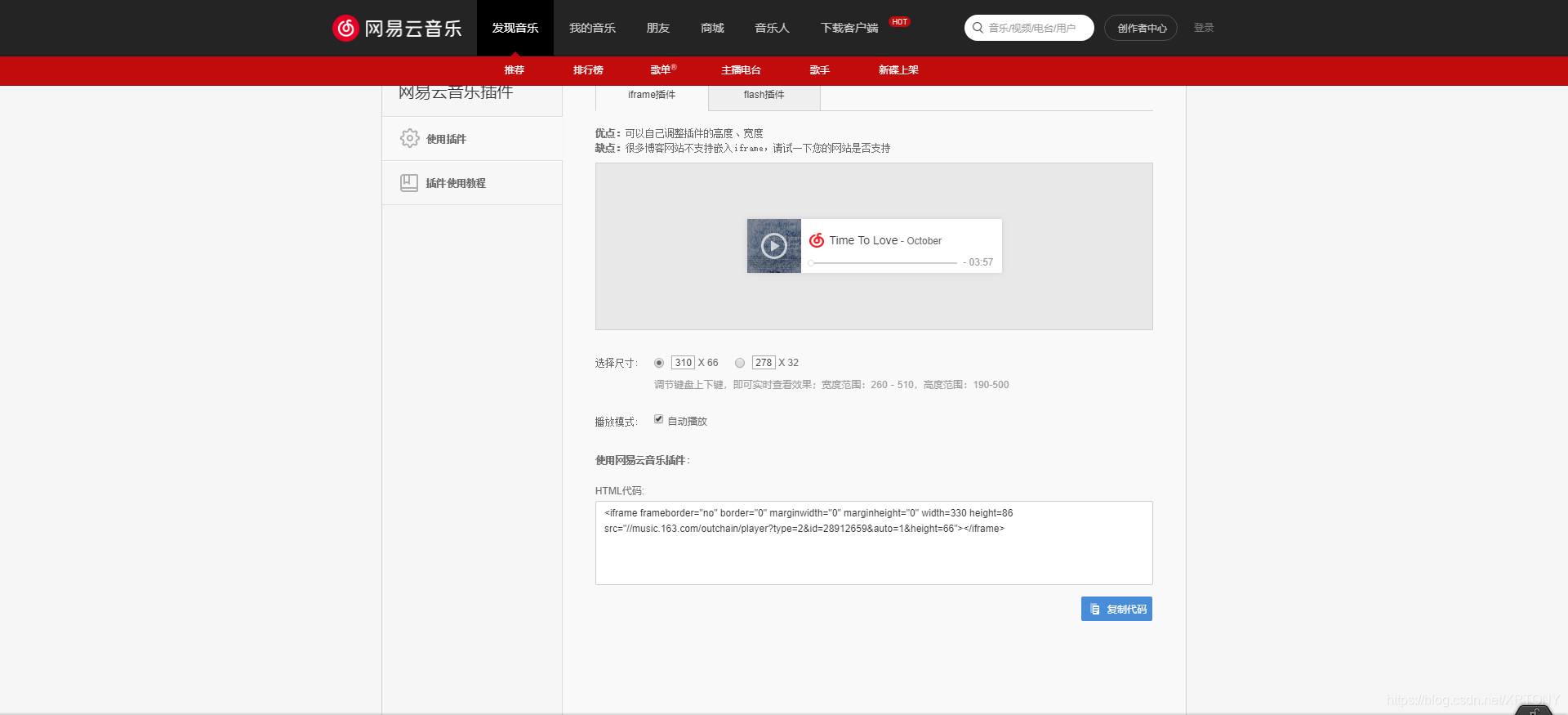Click the gear icon beside 使用插件
Viewport: 1568px width, 715px height.
(410, 138)
